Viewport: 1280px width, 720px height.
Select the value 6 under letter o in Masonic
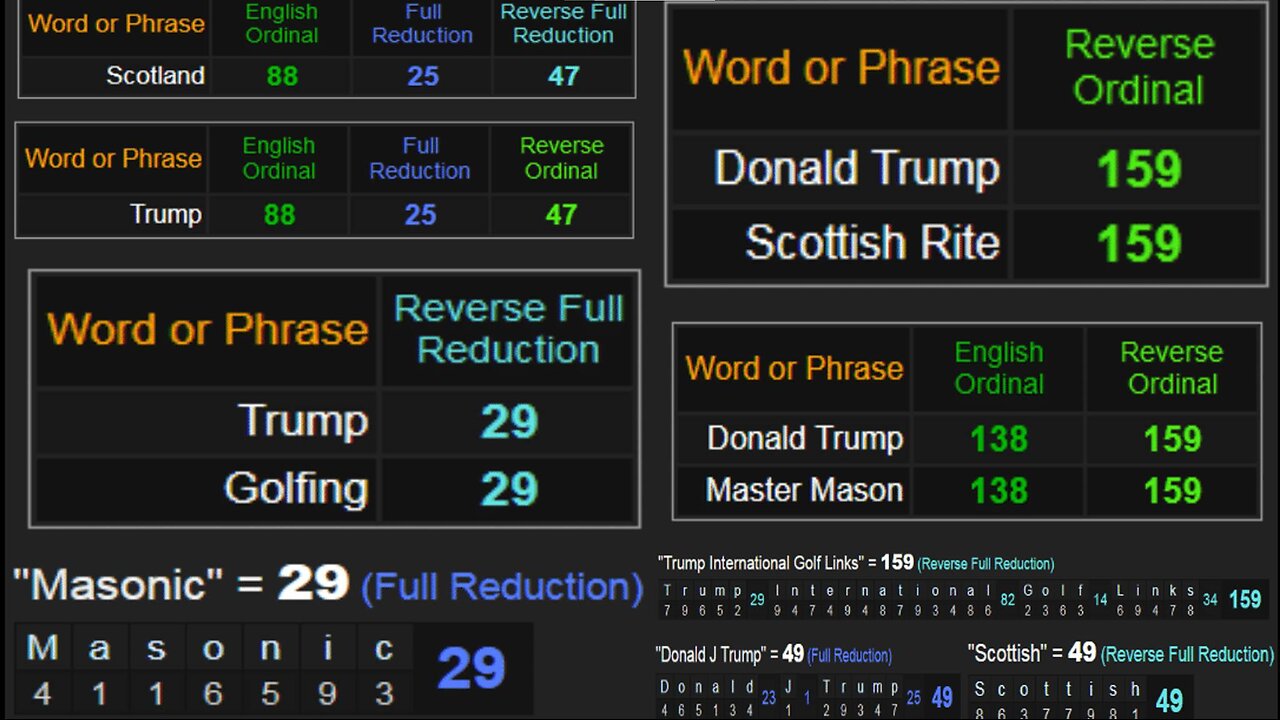coord(214,694)
